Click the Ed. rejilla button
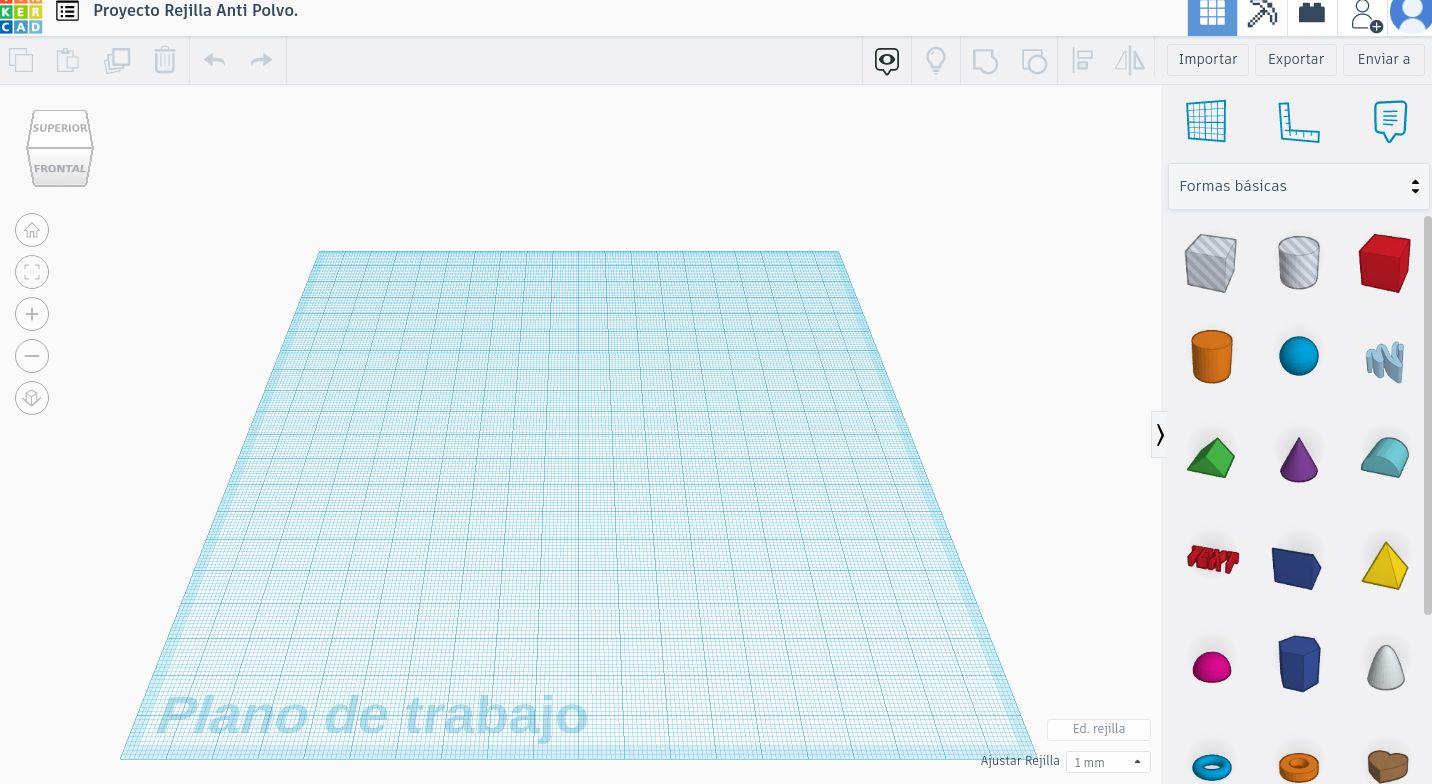1432x784 pixels. [x=1098, y=729]
